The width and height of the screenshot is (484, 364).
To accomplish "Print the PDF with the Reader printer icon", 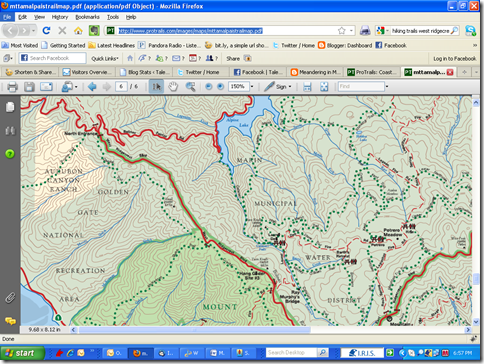I will point(12,87).
